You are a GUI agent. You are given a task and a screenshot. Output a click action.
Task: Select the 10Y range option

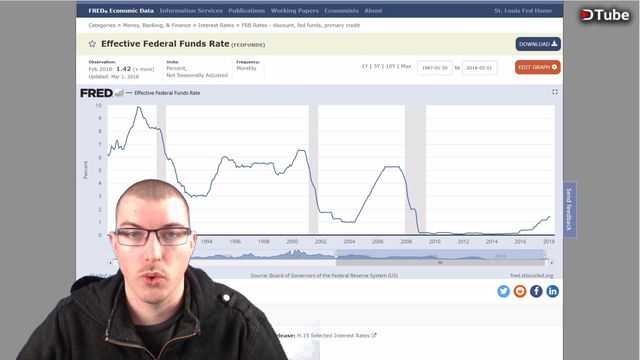pos(391,66)
